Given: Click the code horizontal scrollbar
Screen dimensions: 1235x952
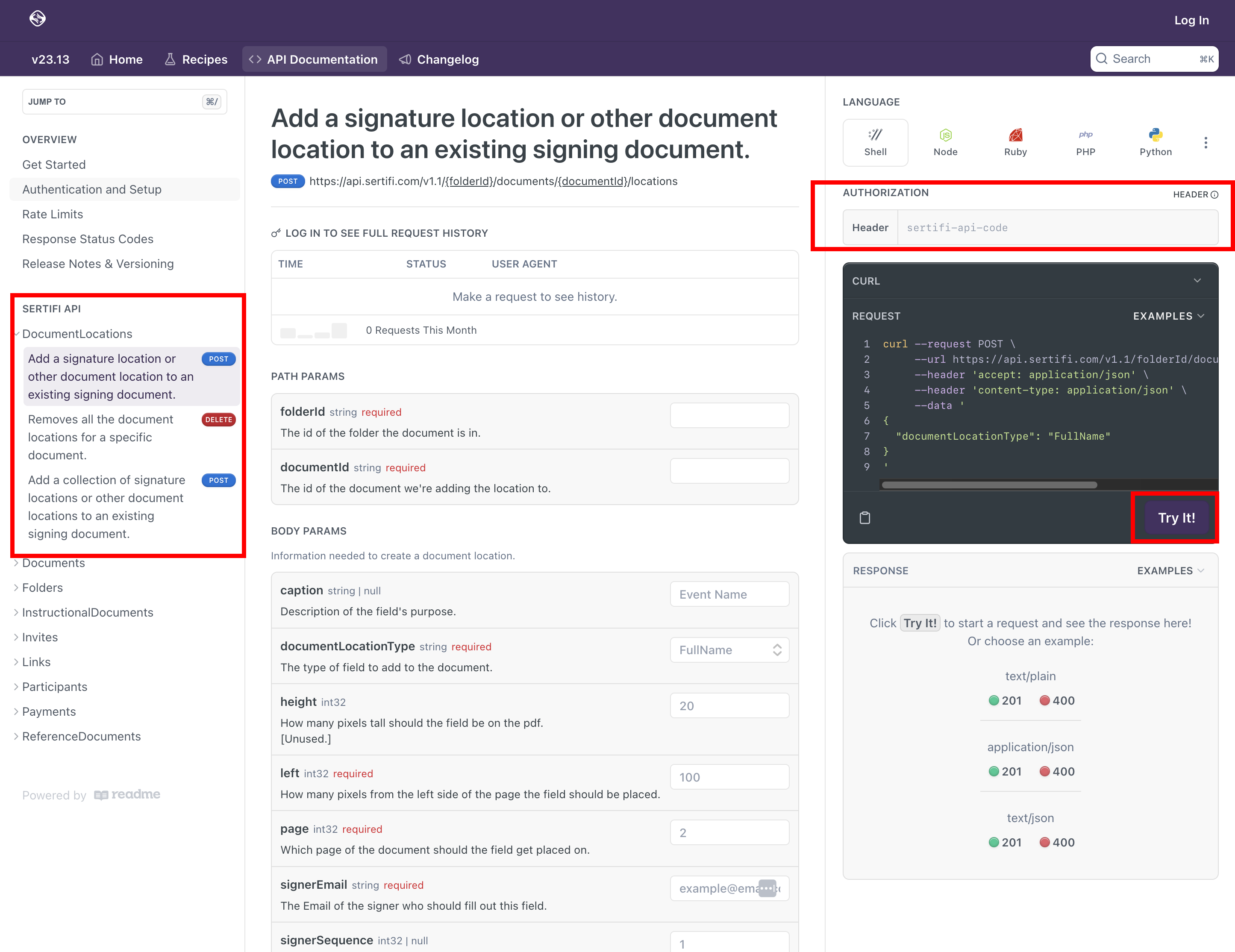Looking at the screenshot, I should tap(989, 485).
